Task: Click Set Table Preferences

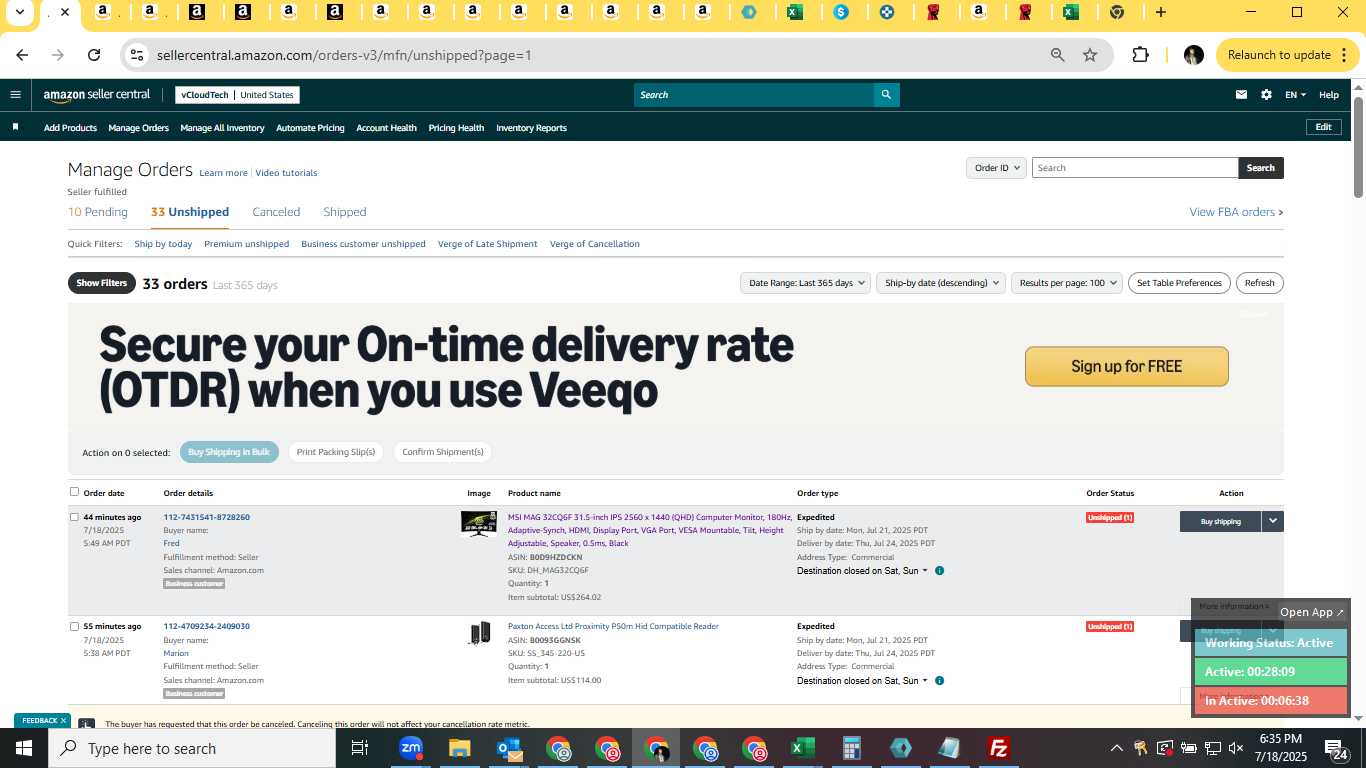Action: coord(1179,283)
